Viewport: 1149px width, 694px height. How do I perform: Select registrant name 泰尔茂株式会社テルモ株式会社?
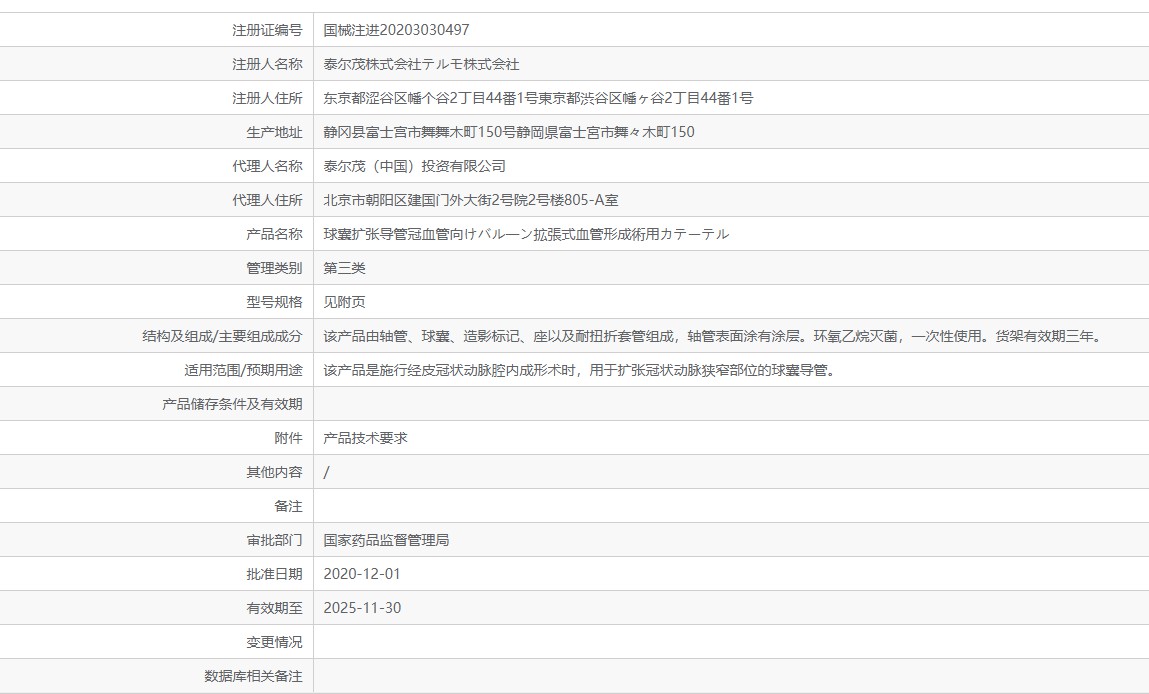click(421, 64)
